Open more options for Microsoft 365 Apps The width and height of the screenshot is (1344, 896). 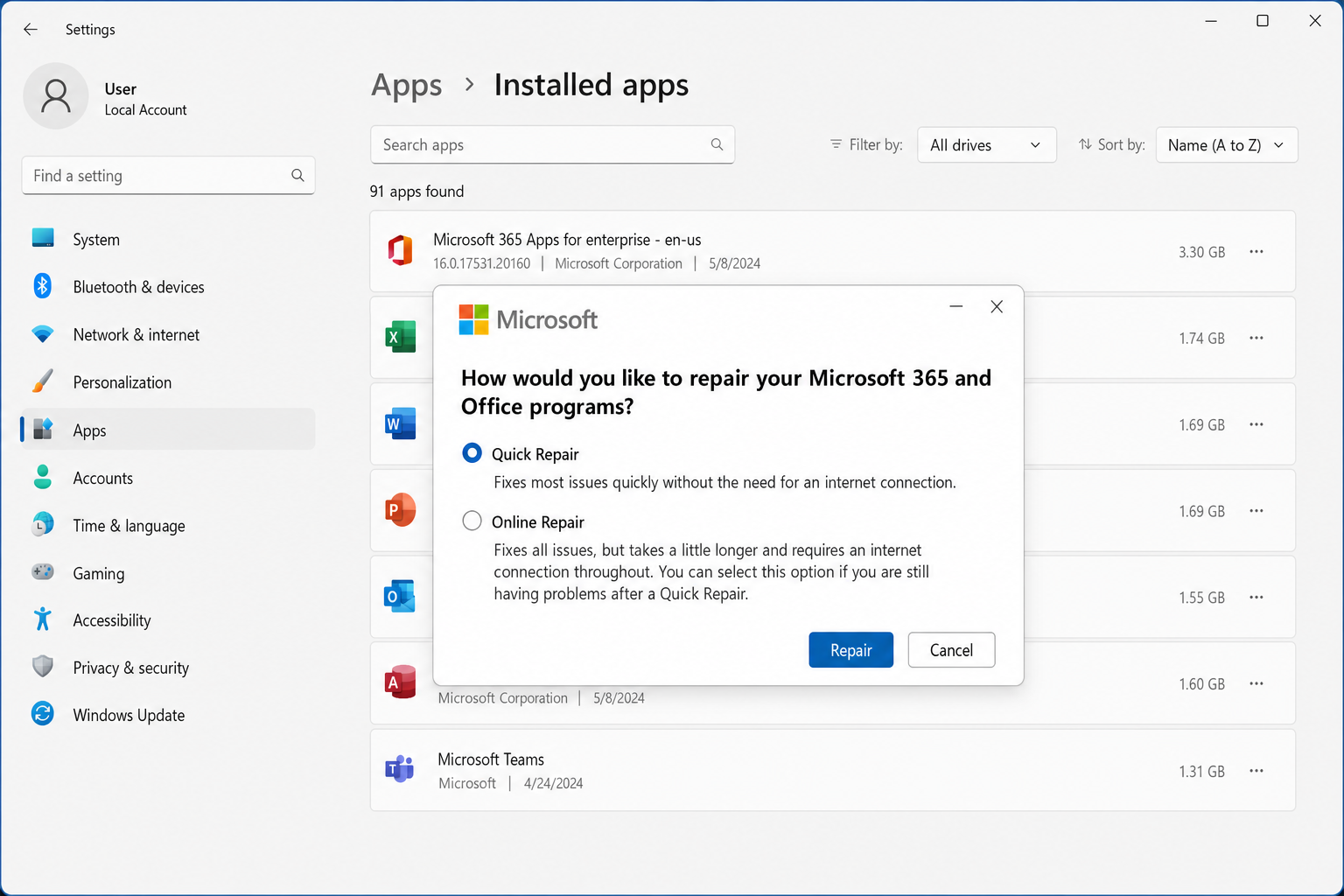1256,252
